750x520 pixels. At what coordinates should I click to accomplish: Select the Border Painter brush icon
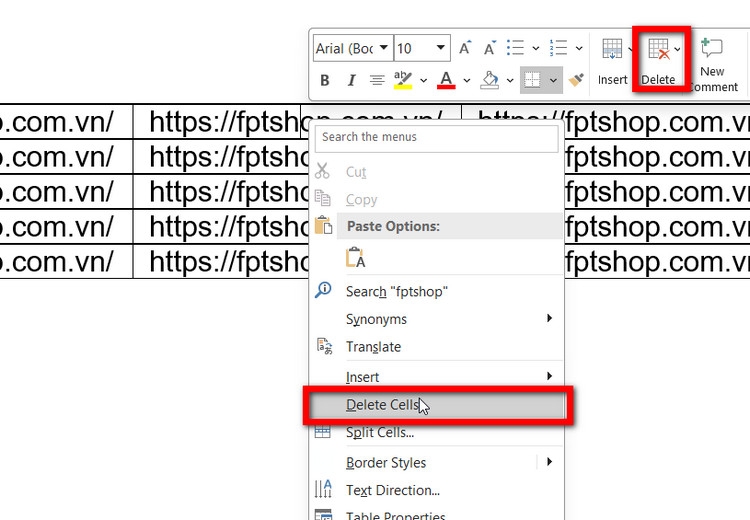click(x=576, y=80)
